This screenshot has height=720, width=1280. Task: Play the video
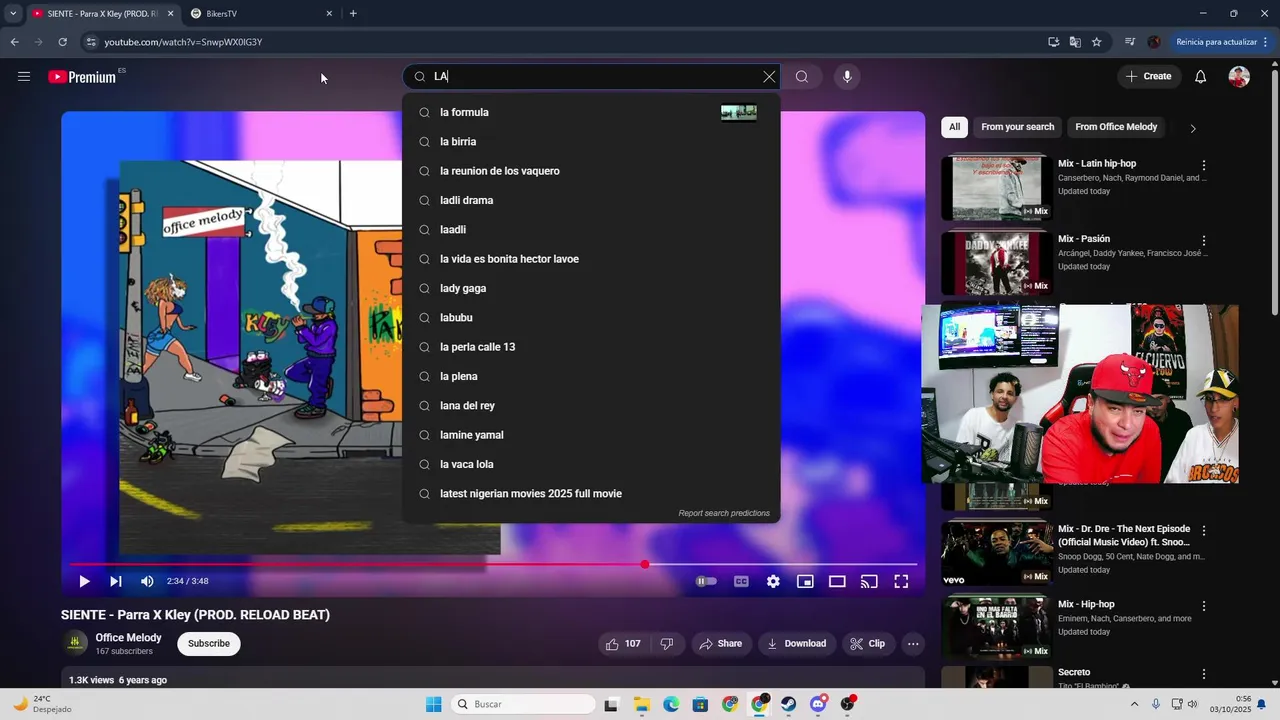tap(84, 581)
